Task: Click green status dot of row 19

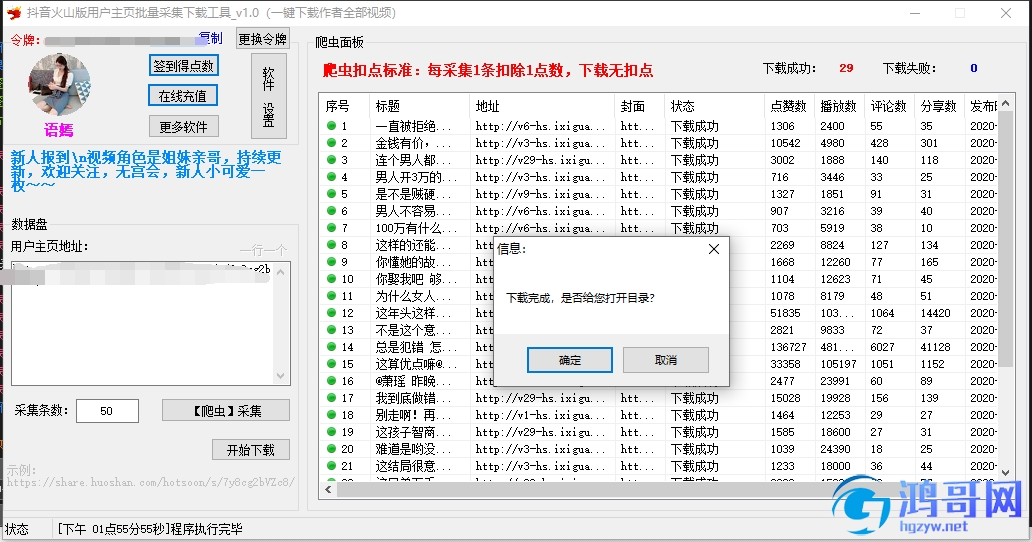Action: tap(331, 432)
